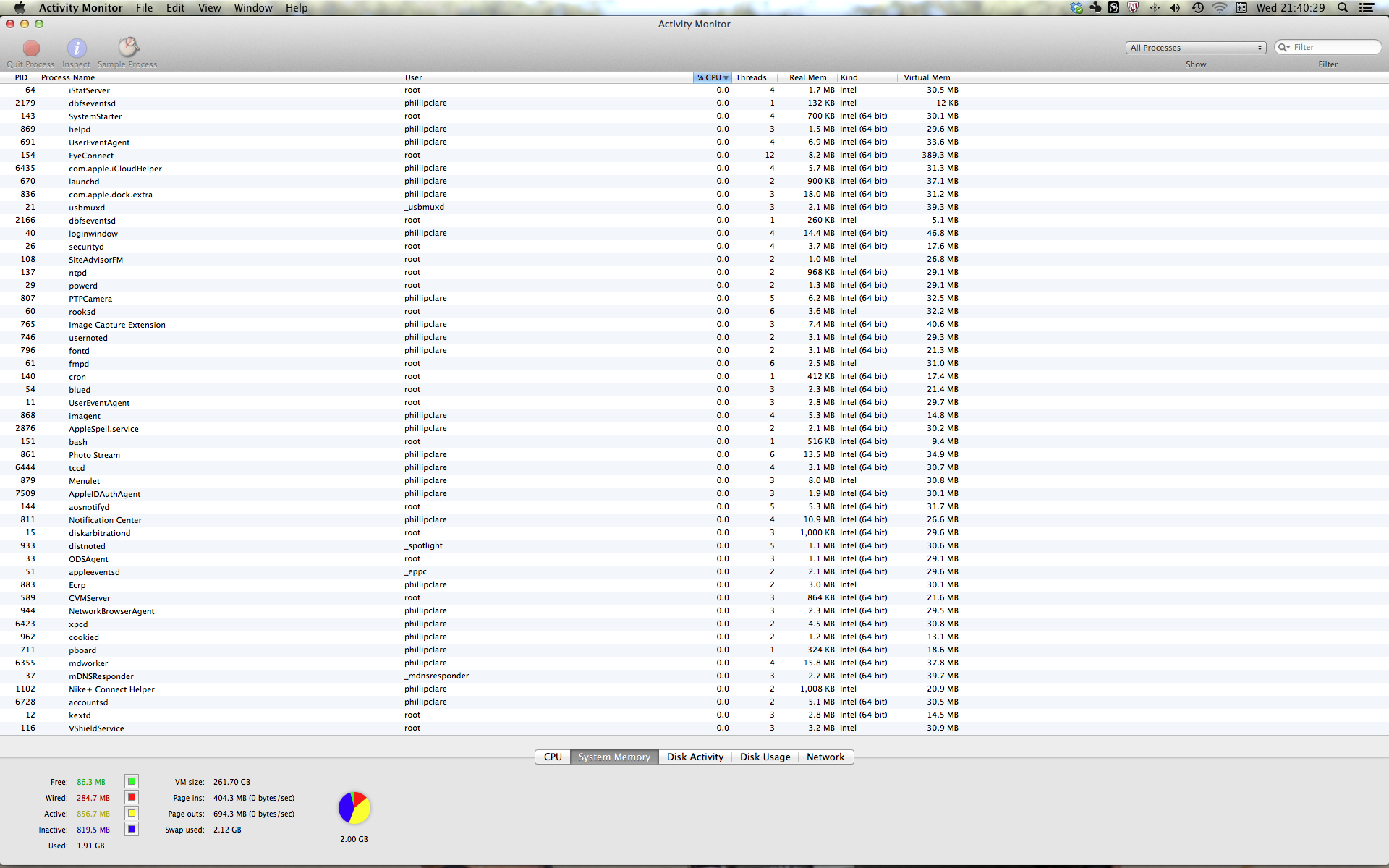1389x868 pixels.
Task: Switch to the Network tab
Action: click(825, 757)
